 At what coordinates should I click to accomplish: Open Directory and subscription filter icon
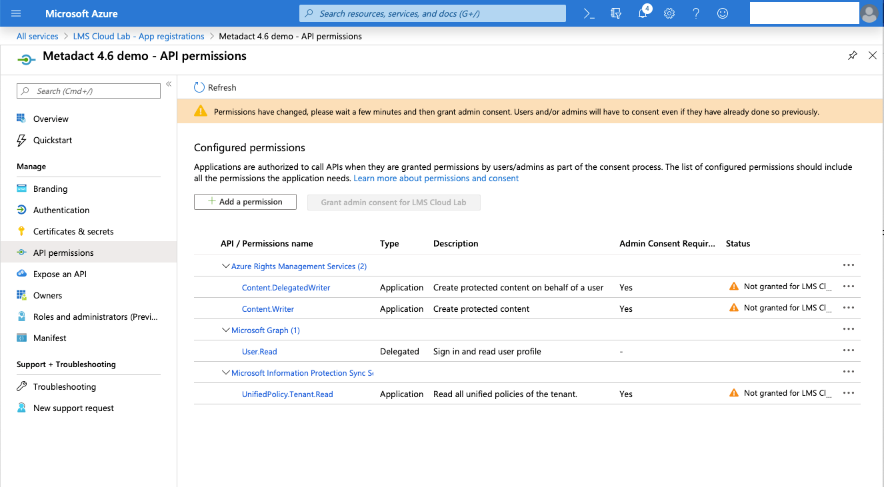tap(616, 14)
